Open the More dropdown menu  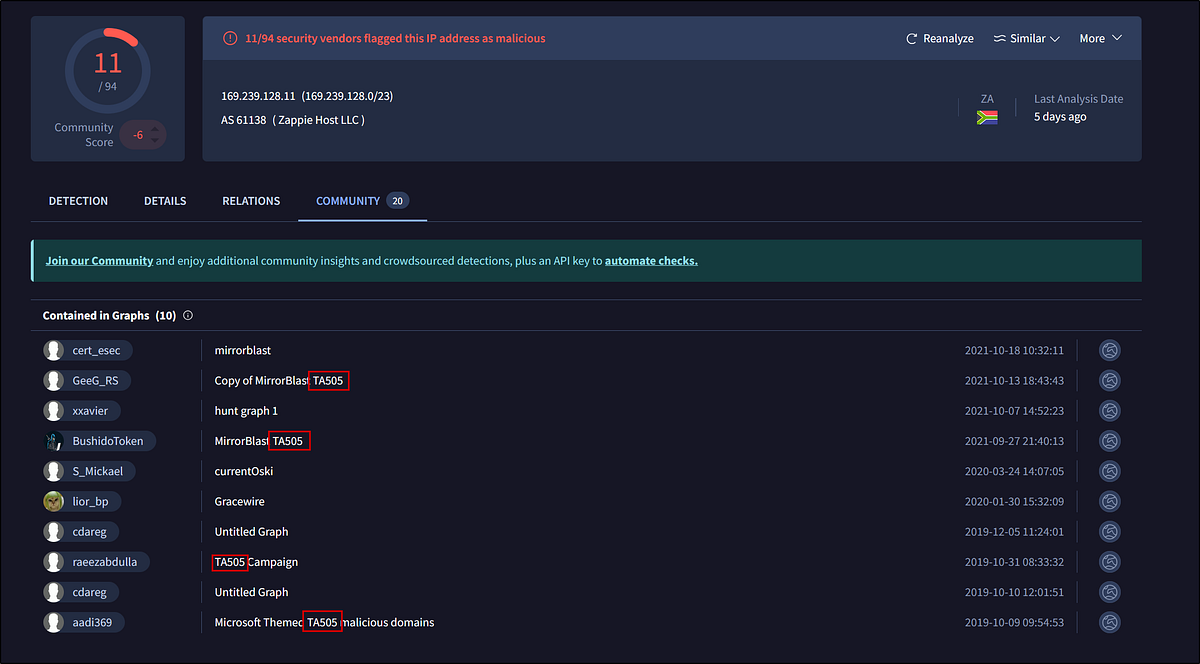(1100, 39)
